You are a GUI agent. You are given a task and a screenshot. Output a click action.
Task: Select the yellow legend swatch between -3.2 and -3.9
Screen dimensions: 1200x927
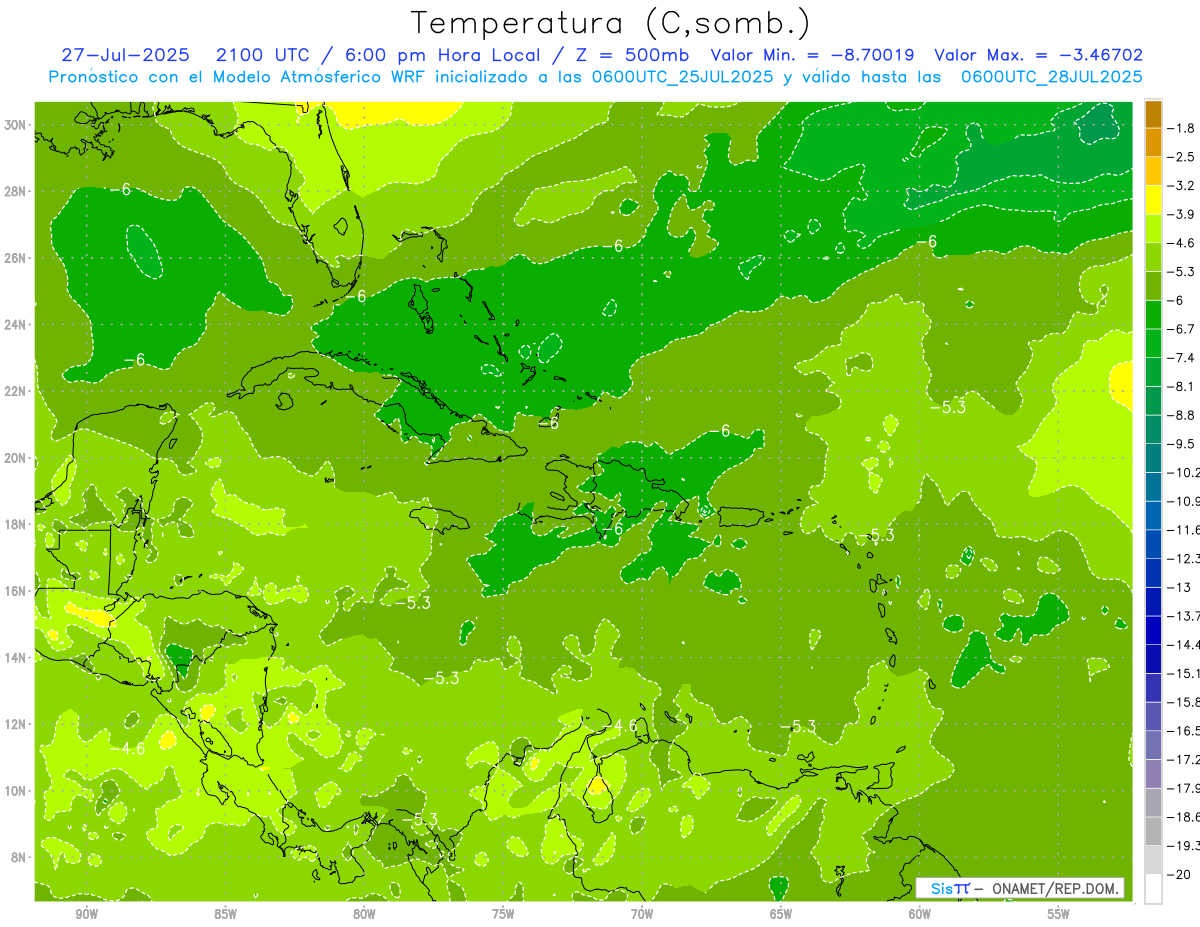coord(1153,200)
